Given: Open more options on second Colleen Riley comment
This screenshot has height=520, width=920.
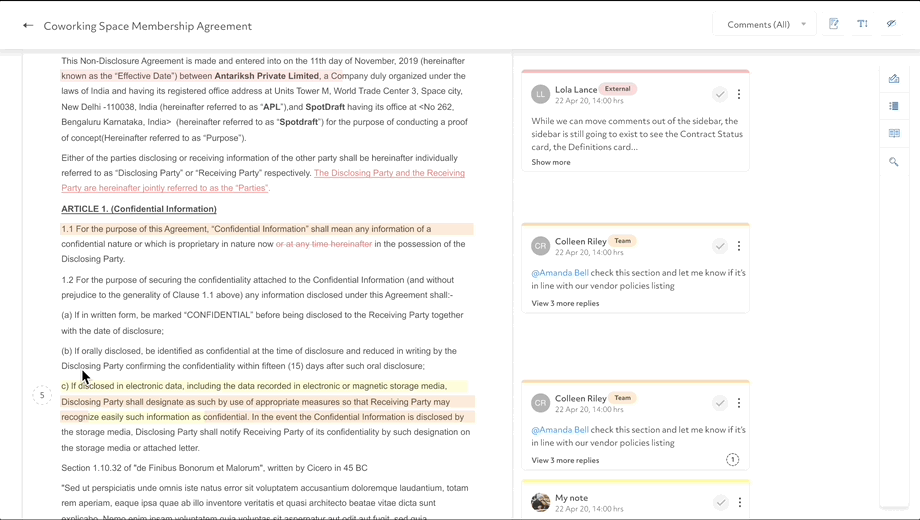Looking at the screenshot, I should [739, 403].
